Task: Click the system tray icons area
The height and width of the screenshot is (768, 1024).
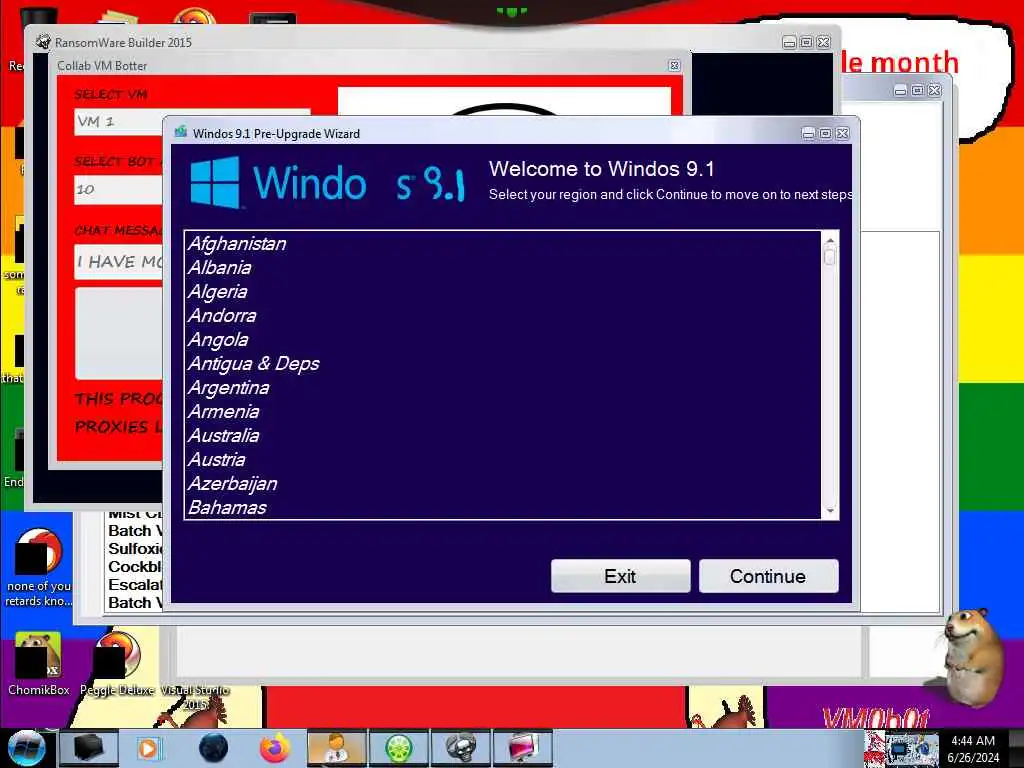Action: tap(902, 749)
